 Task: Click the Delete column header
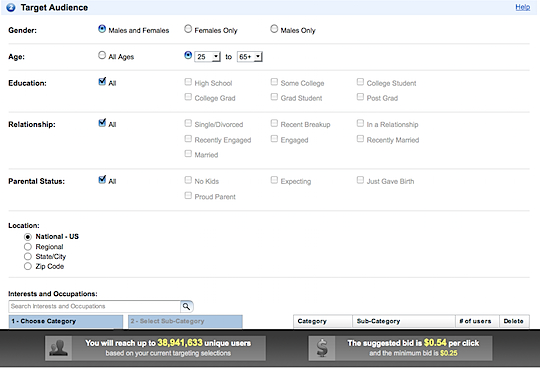point(514,321)
